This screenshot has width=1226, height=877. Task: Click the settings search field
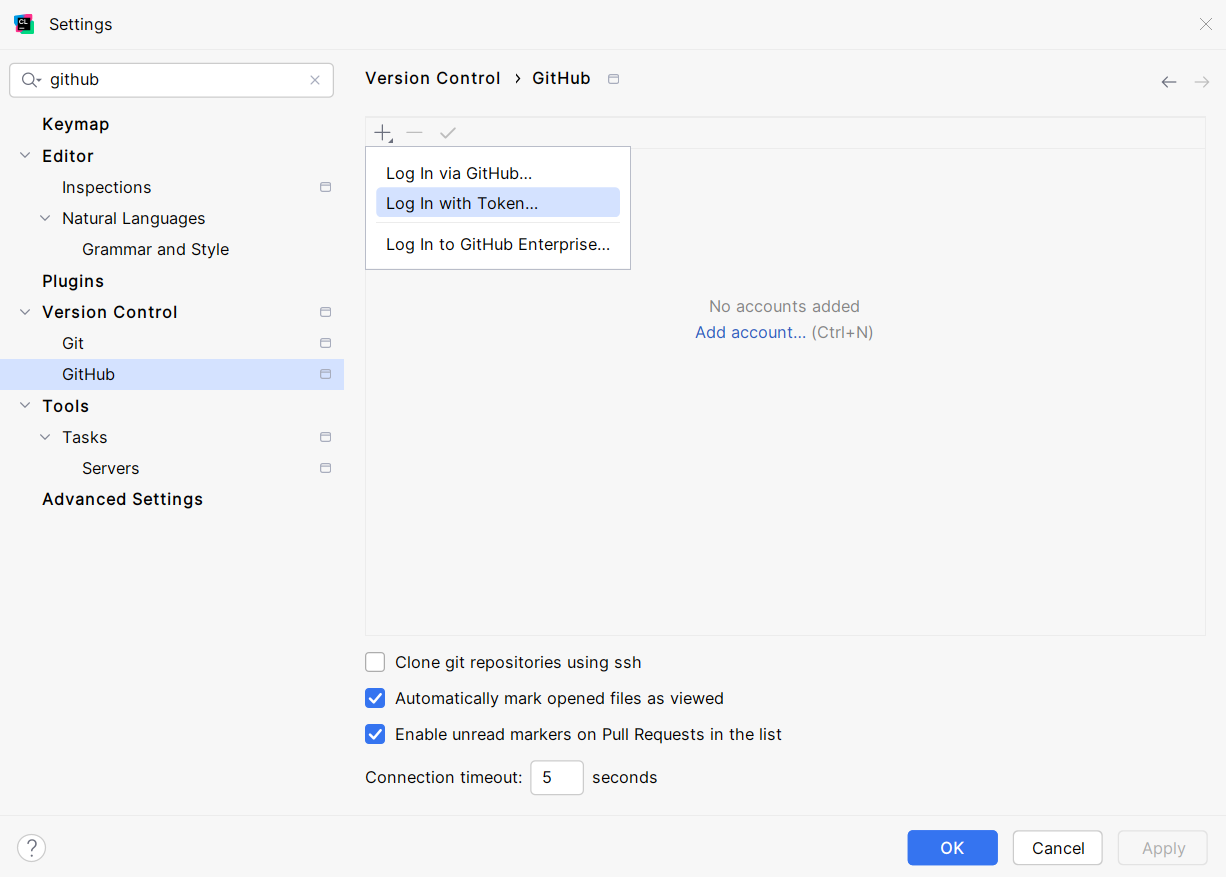pos(171,80)
